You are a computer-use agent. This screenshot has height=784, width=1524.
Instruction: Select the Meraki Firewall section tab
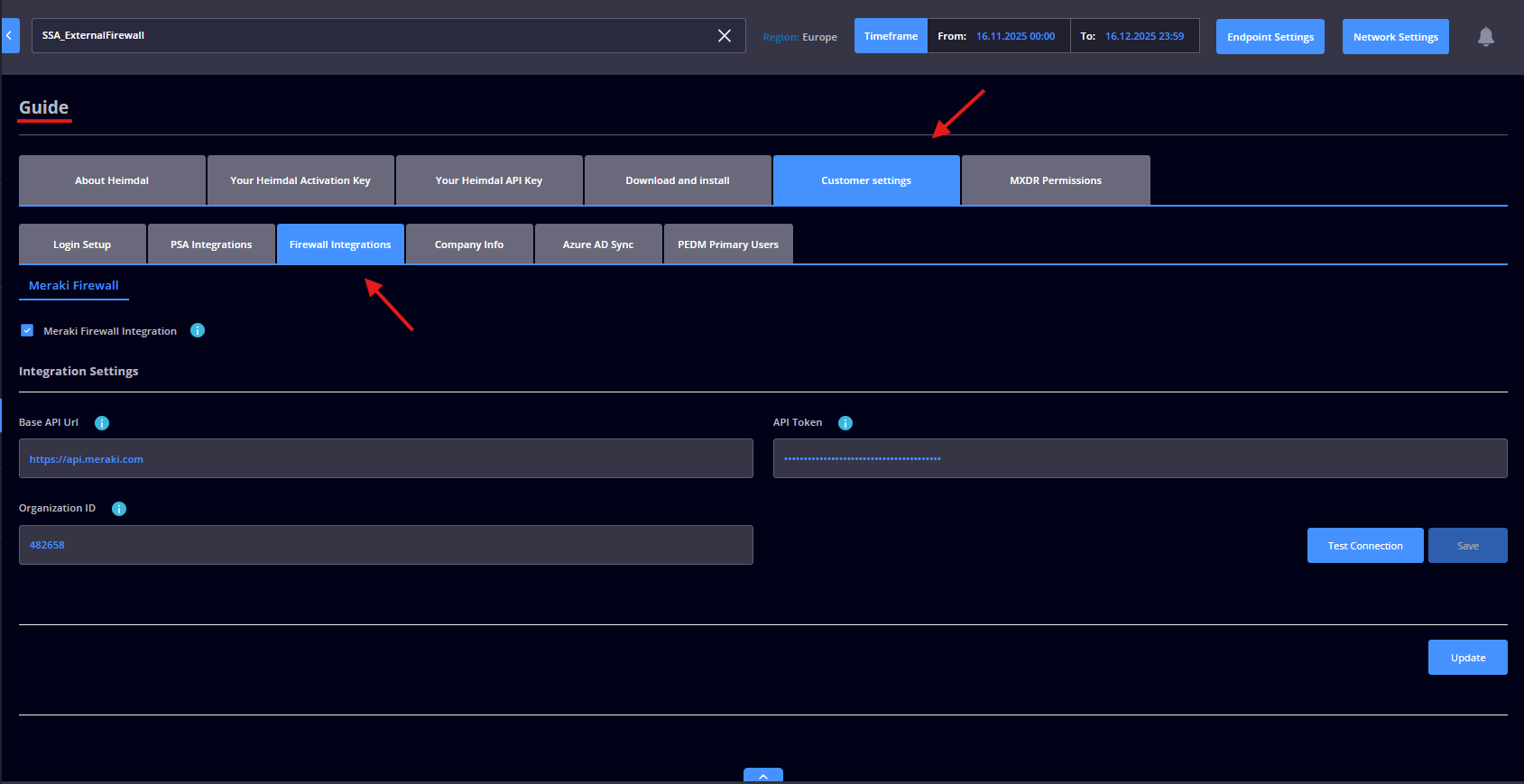74,285
